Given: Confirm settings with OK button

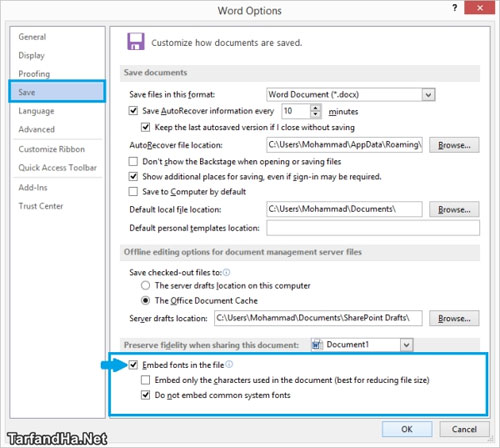Looking at the screenshot, I should [407, 429].
